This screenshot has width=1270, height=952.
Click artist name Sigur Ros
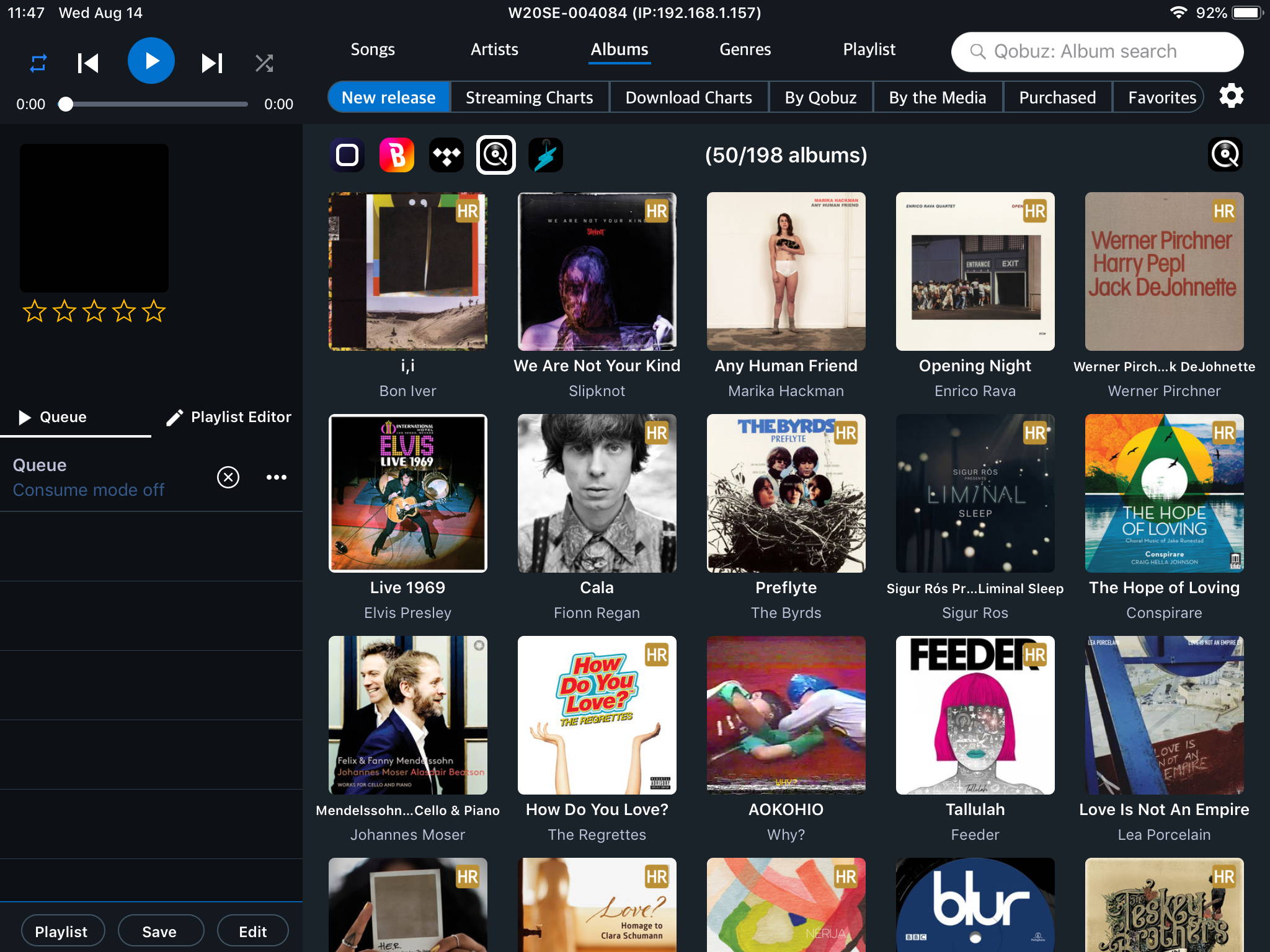click(975, 613)
